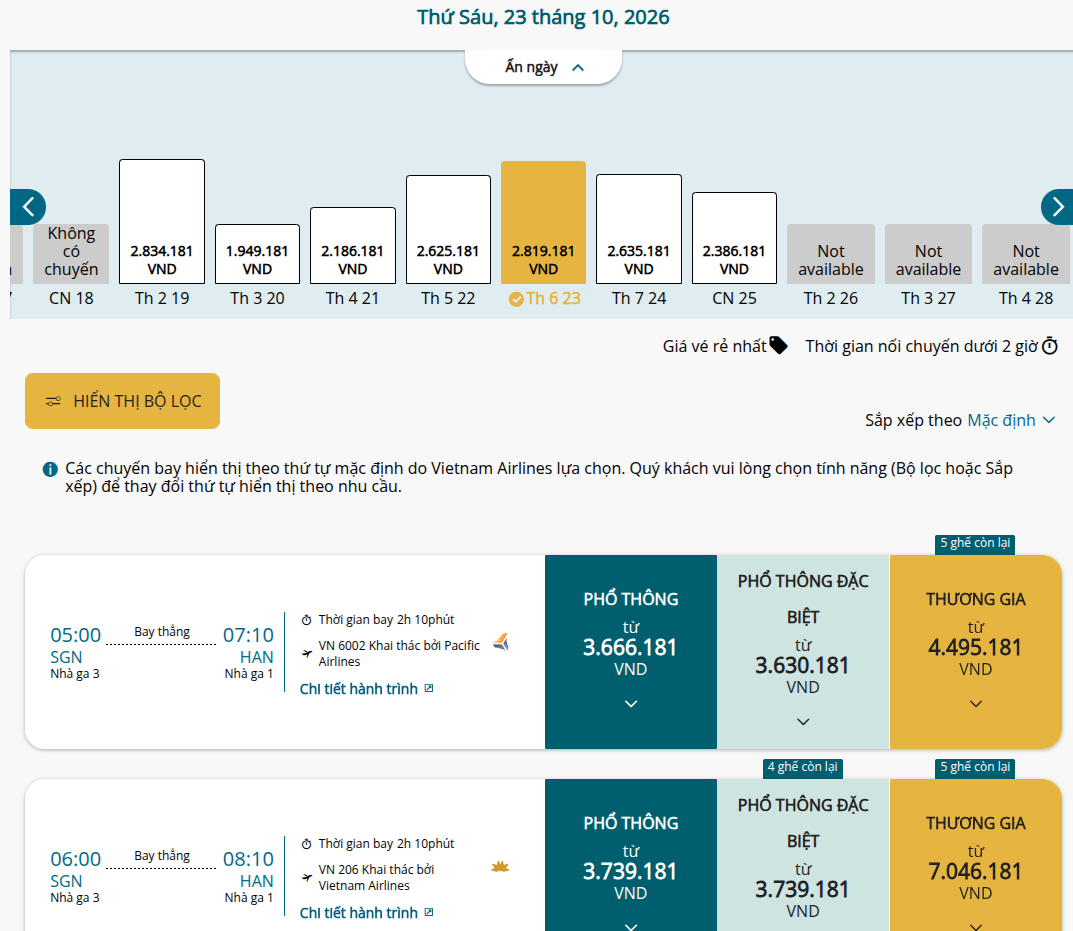The height and width of the screenshot is (931, 1073).
Task: Click 06:00 SGN departure time
Action: click(76, 859)
